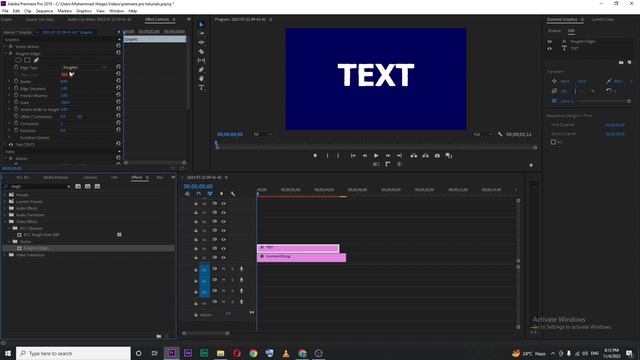The image size is (640, 360).
Task: Expand the Video Transitions folder
Action: click(5, 255)
